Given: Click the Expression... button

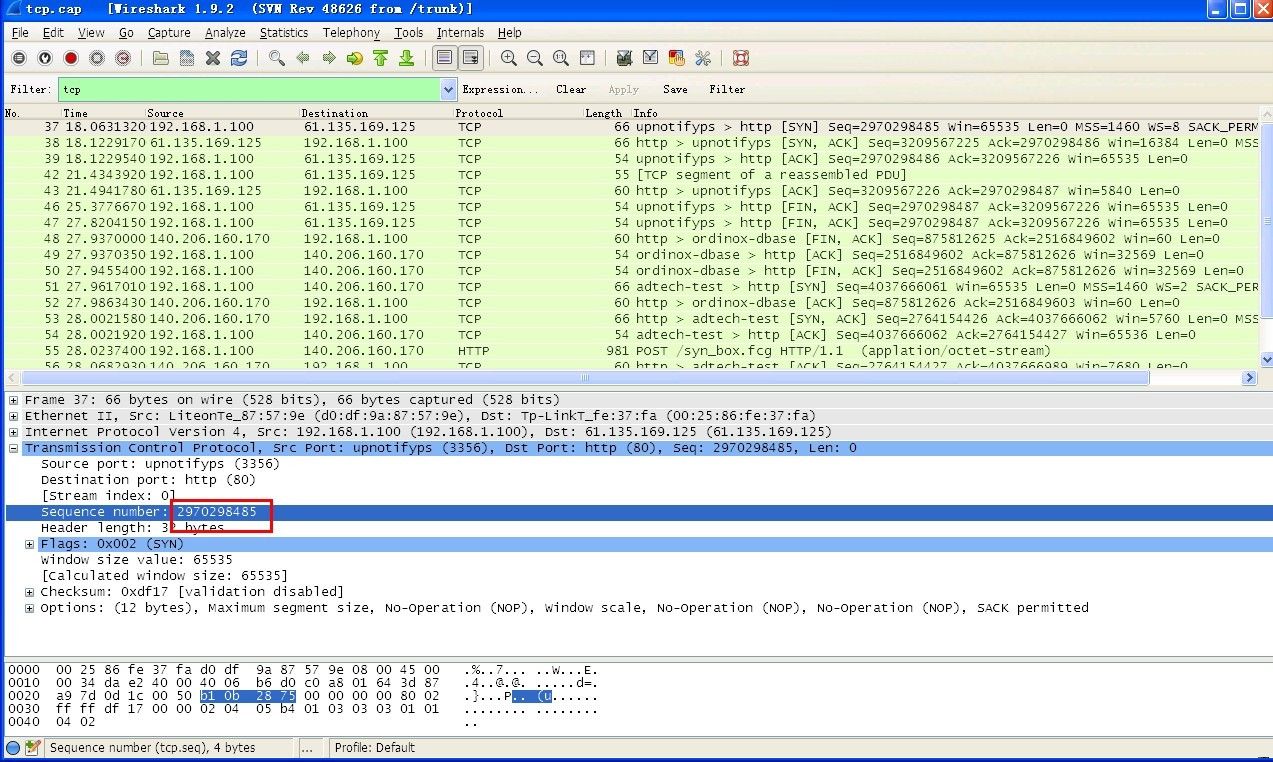Looking at the screenshot, I should tap(500, 89).
